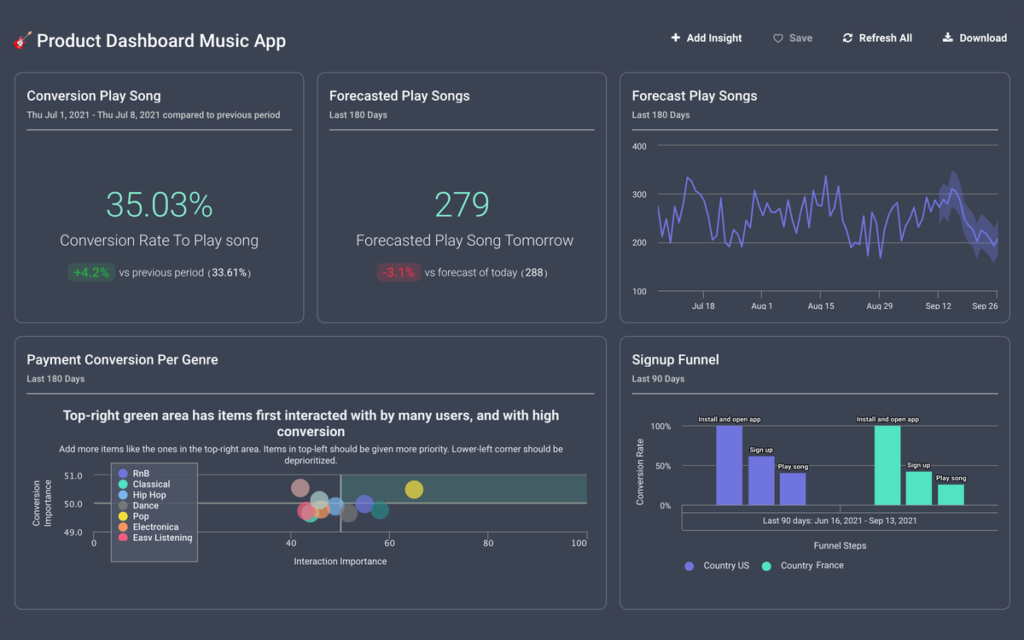Select the green +4.2% change badge
Viewport: 1024px width, 640px height.
91,272
